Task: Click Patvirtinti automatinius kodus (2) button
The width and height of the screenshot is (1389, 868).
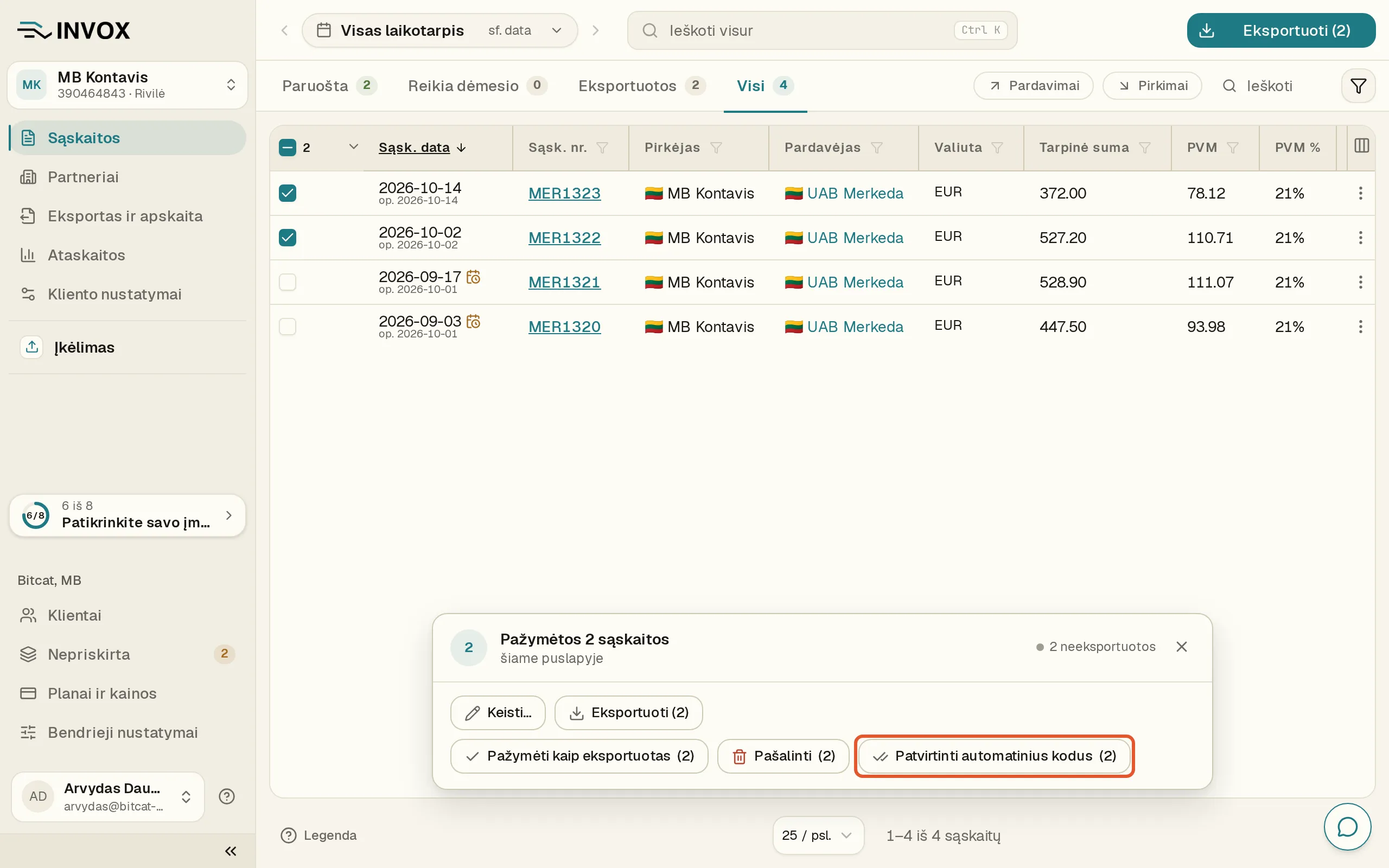Action: pyautogui.click(x=994, y=756)
